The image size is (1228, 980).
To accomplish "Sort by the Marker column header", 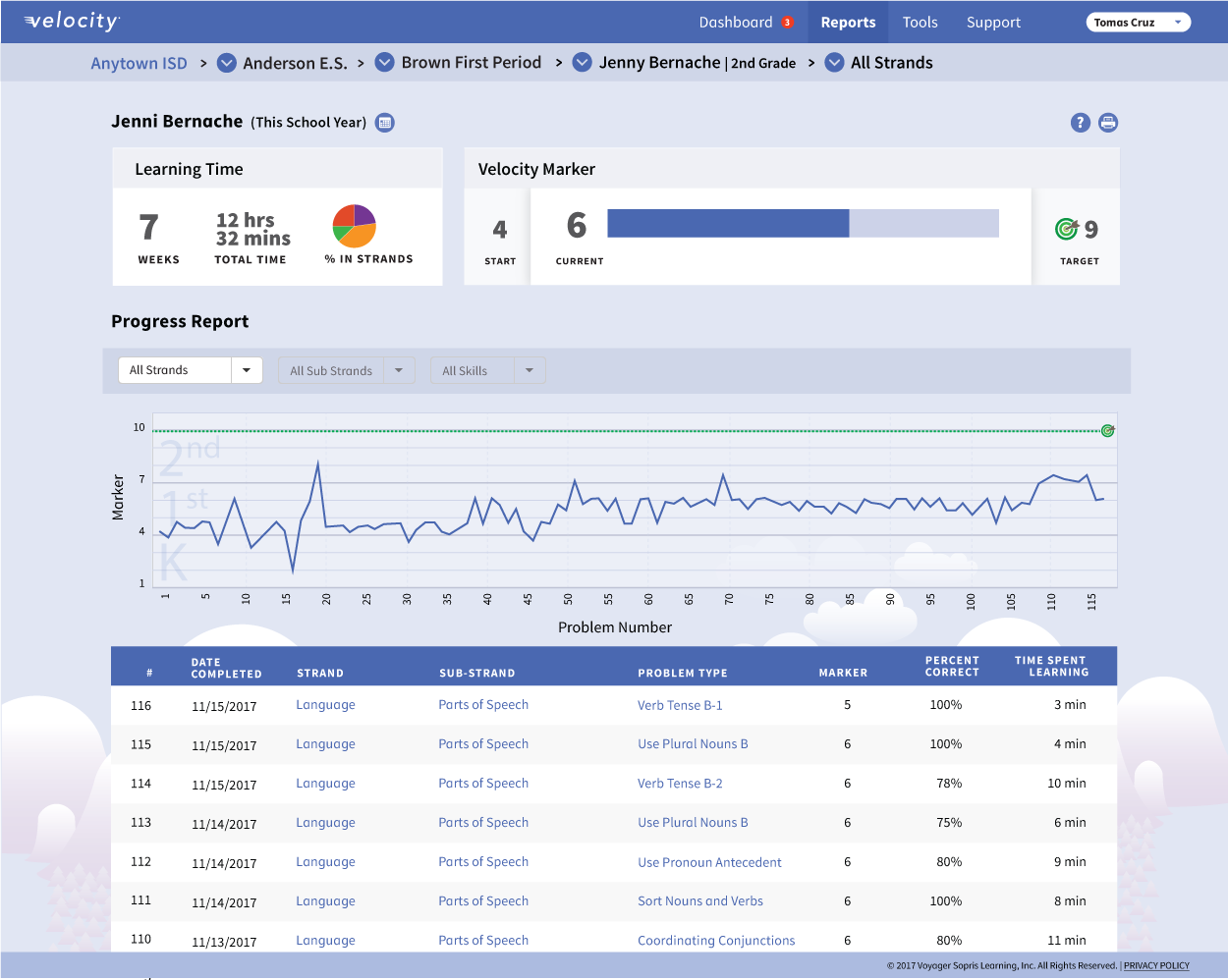I will 843,673.
